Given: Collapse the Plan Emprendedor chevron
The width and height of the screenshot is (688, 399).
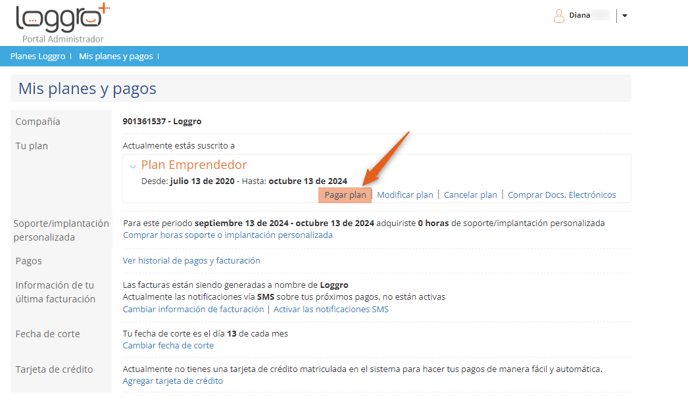Looking at the screenshot, I should pyautogui.click(x=133, y=166).
